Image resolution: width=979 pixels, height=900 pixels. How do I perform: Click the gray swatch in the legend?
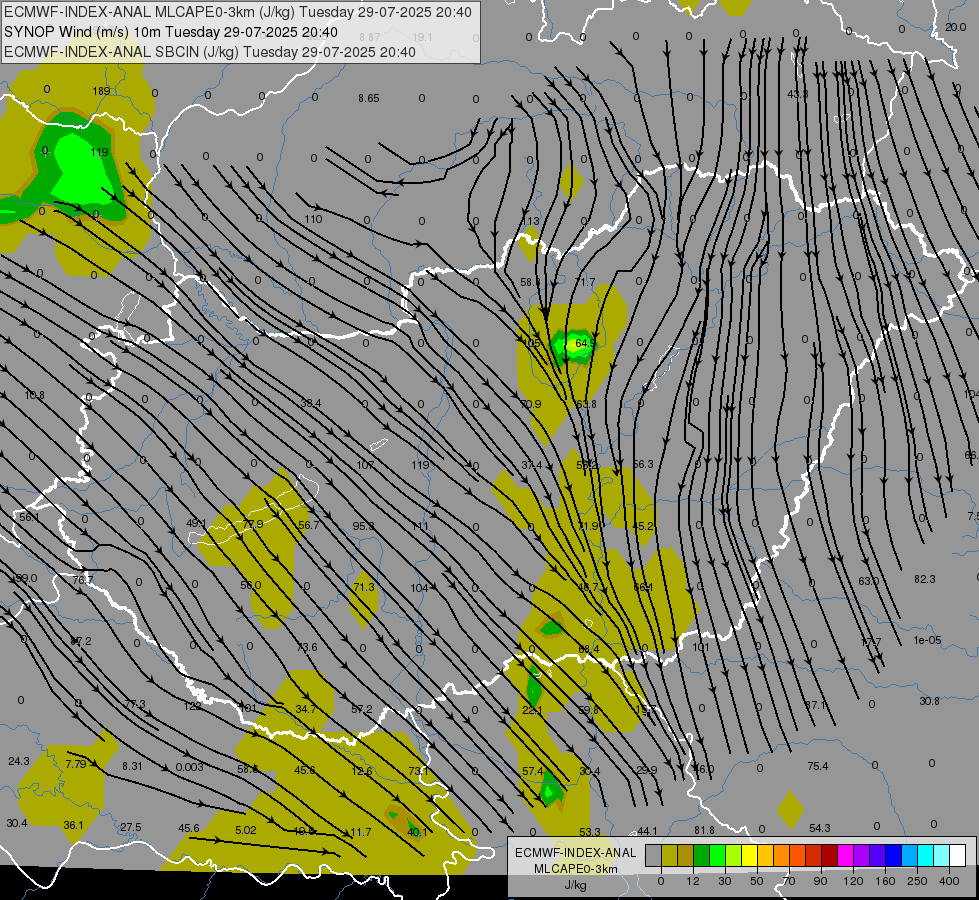(x=653, y=855)
